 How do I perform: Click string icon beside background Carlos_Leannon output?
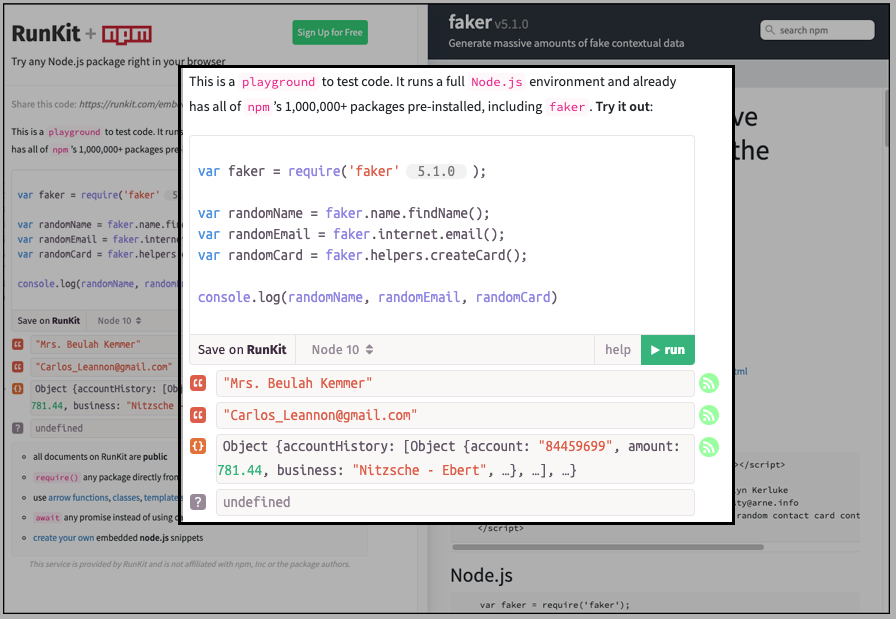[x=18, y=366]
